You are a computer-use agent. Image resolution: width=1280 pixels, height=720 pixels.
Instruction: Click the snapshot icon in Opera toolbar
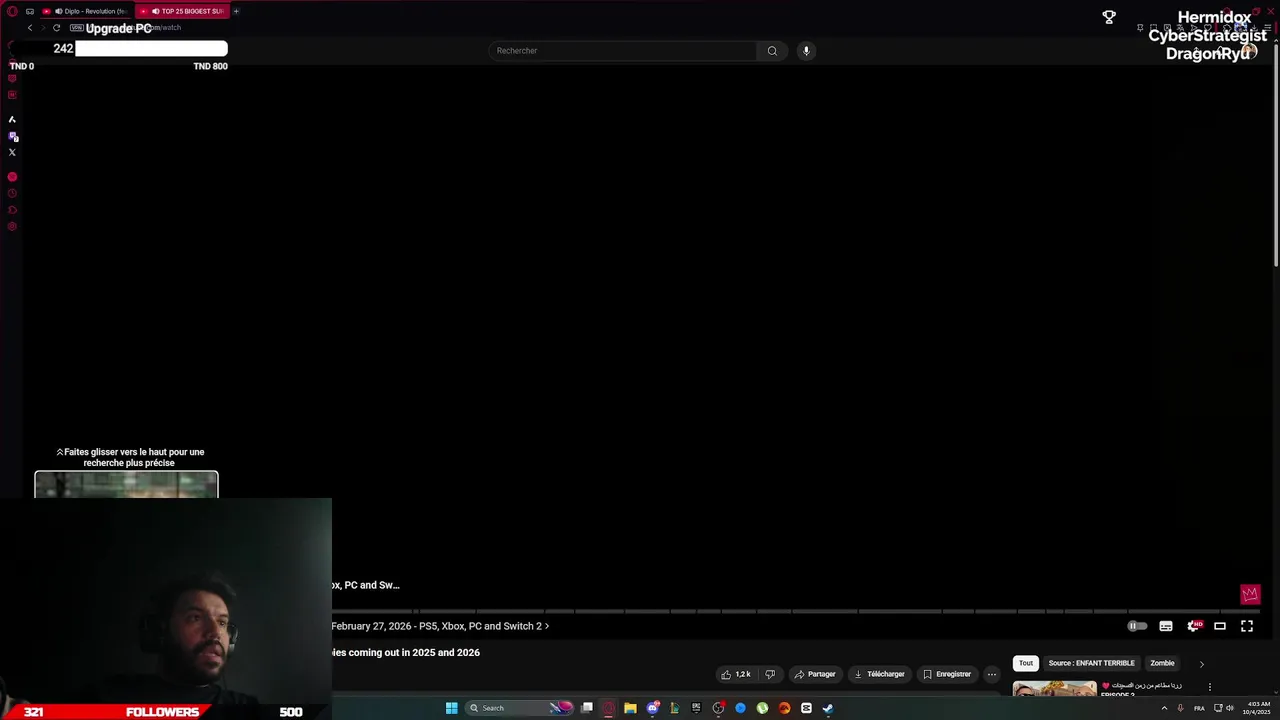coord(1153,28)
